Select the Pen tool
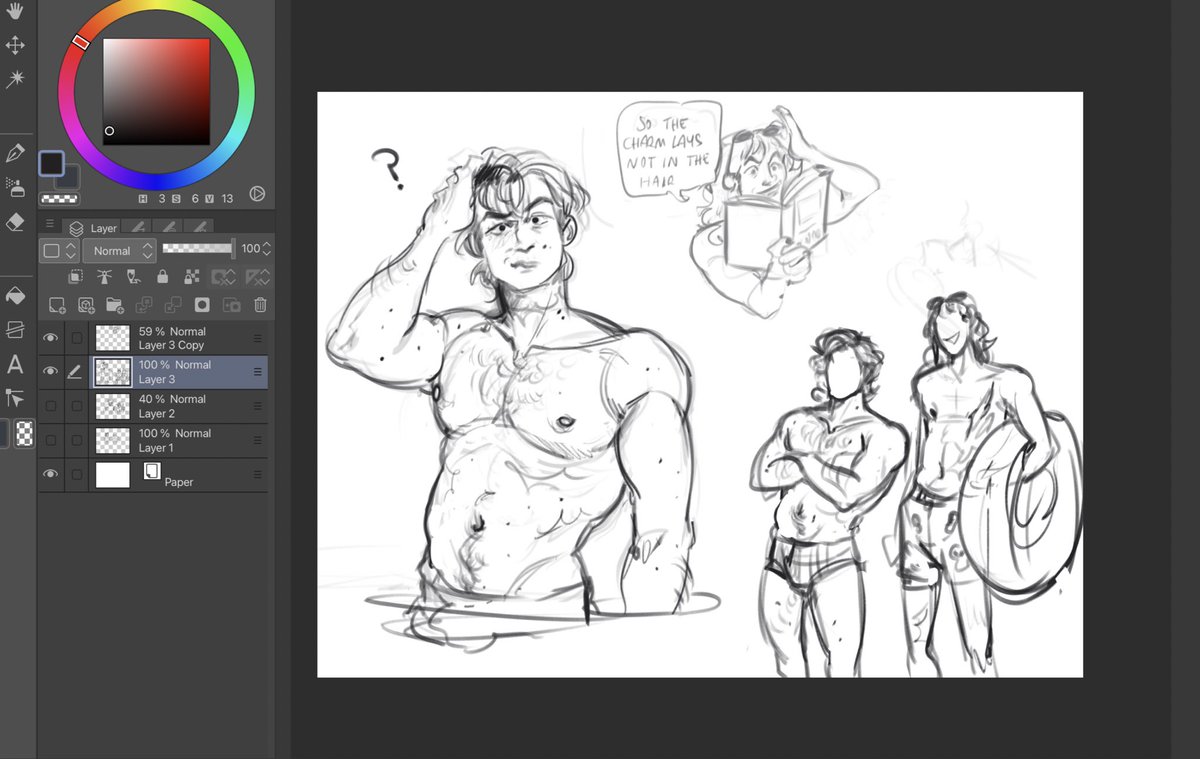Image resolution: width=1200 pixels, height=759 pixels. click(x=15, y=153)
